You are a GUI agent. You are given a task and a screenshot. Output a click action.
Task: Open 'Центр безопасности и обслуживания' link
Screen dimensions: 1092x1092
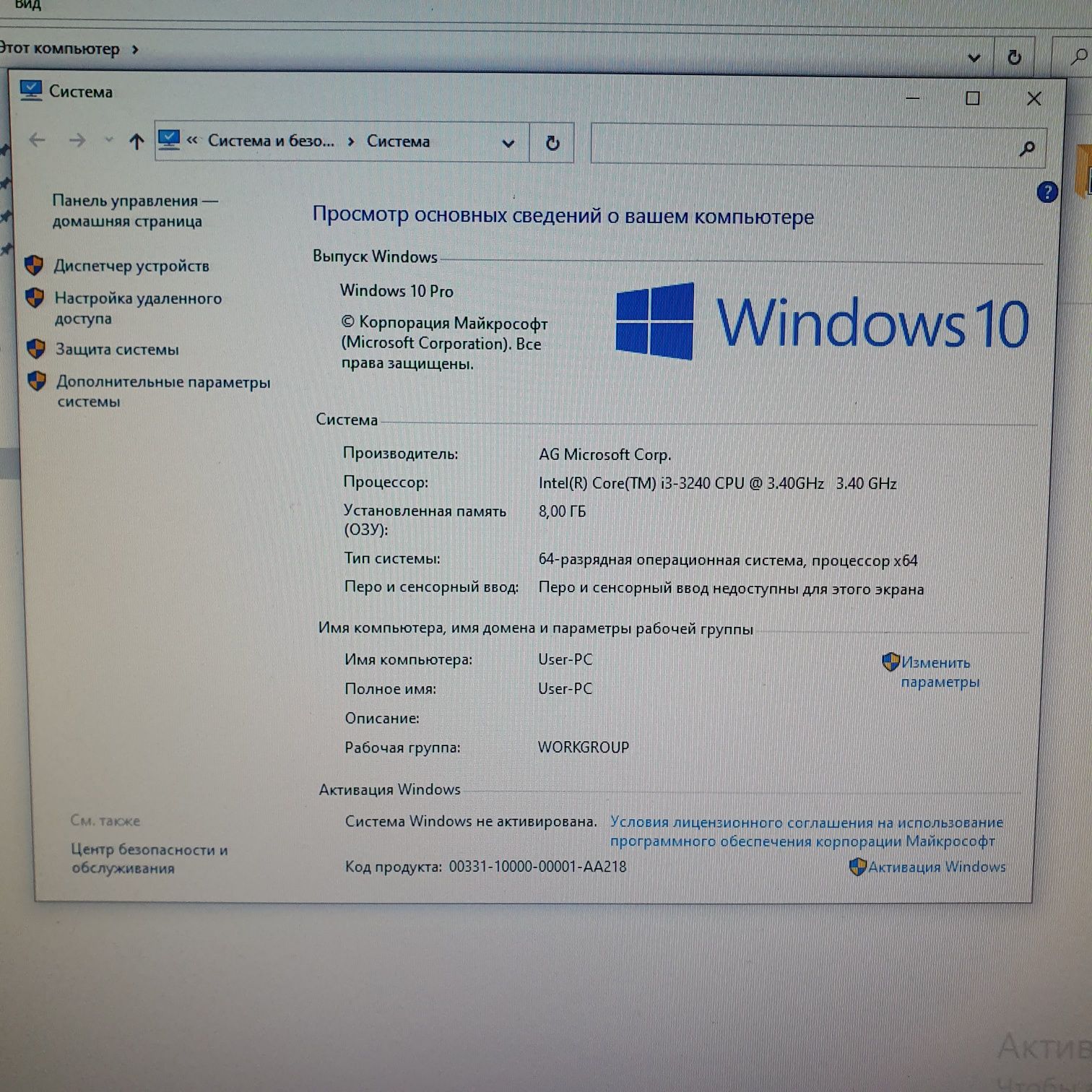point(149,859)
